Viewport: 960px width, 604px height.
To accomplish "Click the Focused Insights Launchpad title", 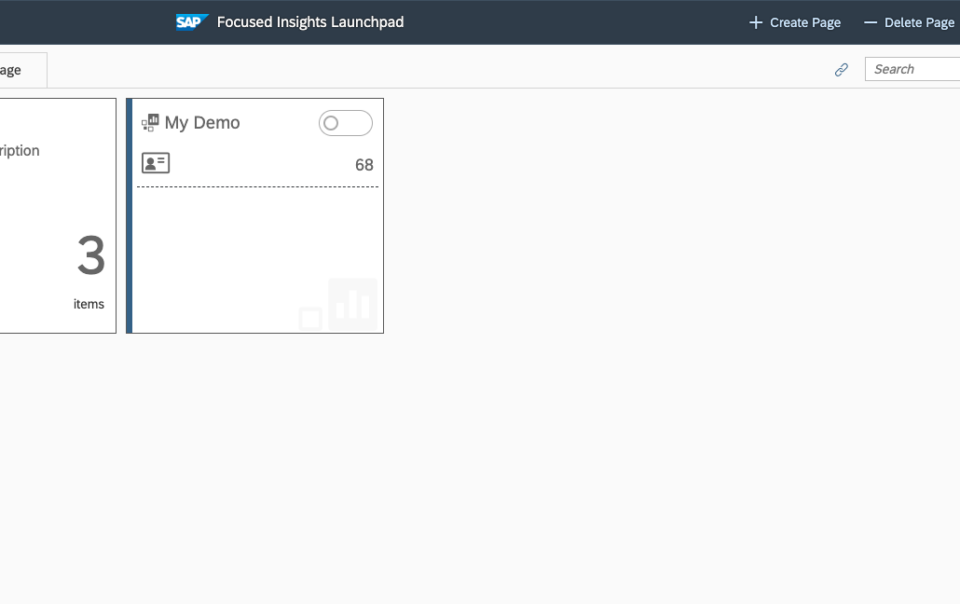I will (x=310, y=22).
